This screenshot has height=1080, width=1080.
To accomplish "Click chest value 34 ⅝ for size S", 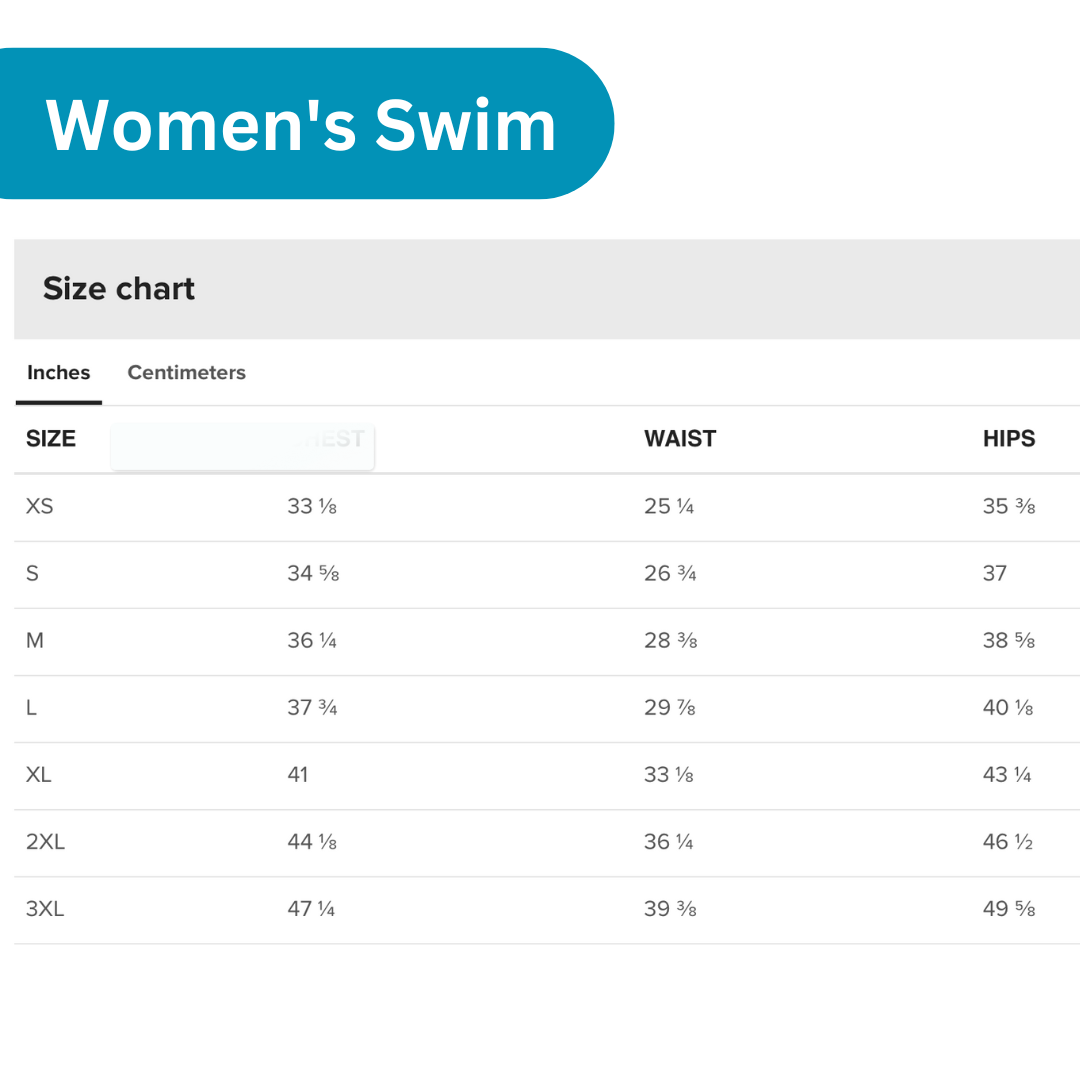I will click(313, 574).
